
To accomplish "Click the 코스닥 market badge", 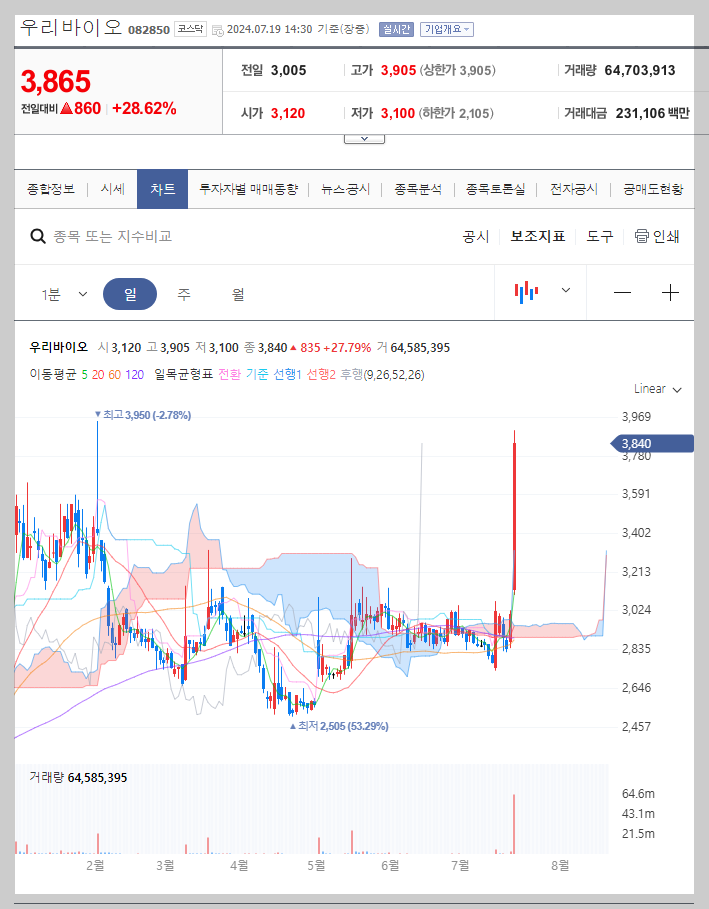I will click(x=190, y=29).
